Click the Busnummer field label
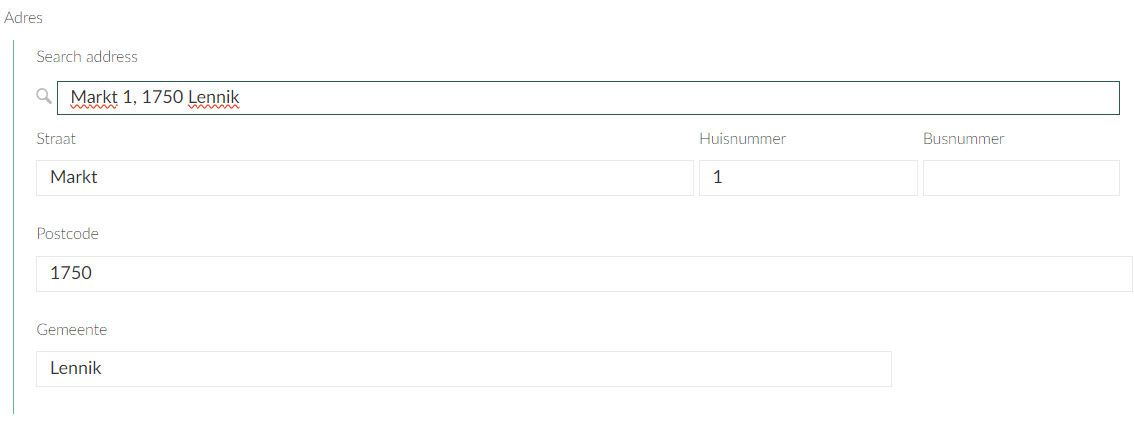This screenshot has height=423, width=1134. 963,139
